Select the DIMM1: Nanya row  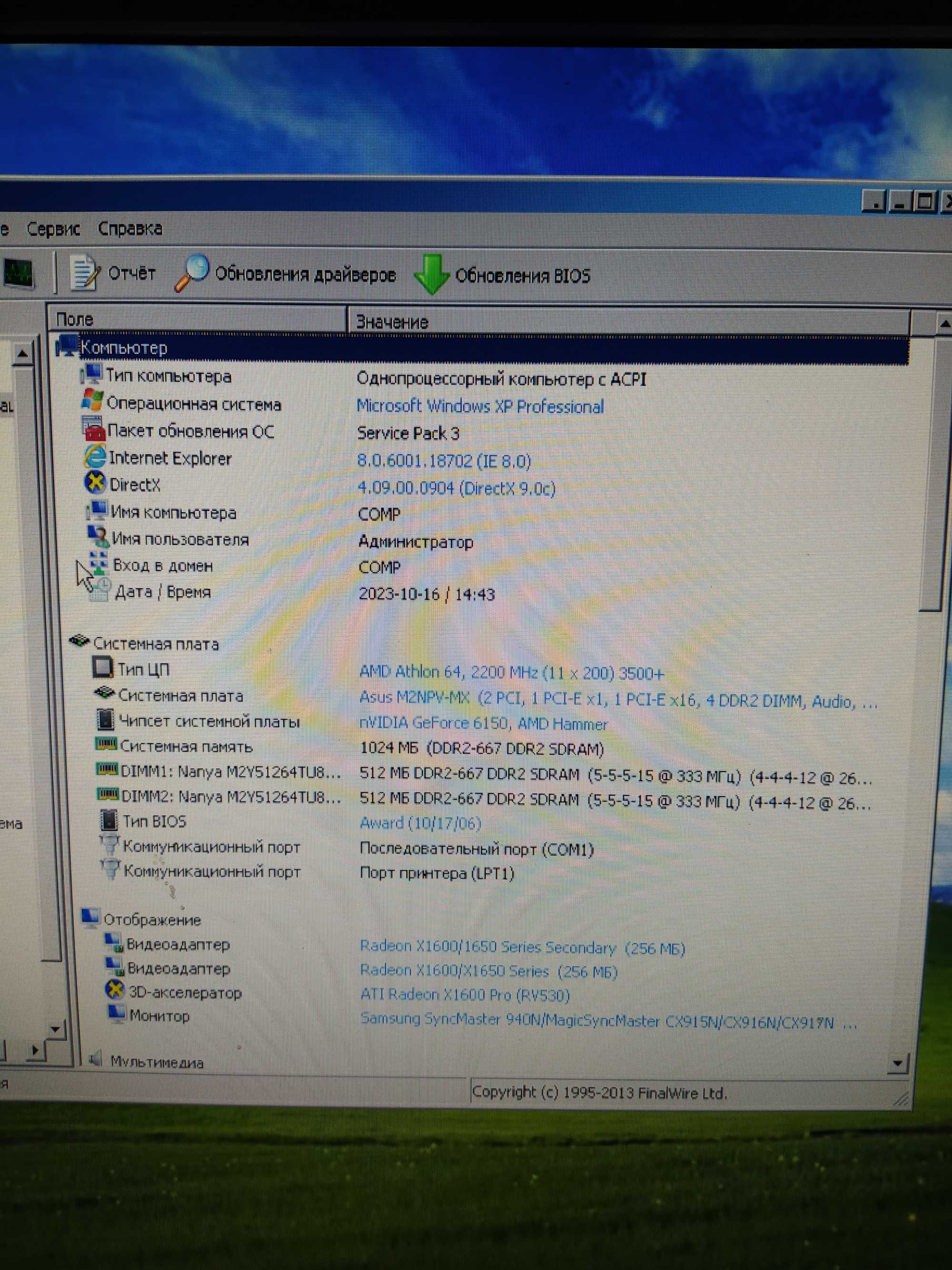485,773
